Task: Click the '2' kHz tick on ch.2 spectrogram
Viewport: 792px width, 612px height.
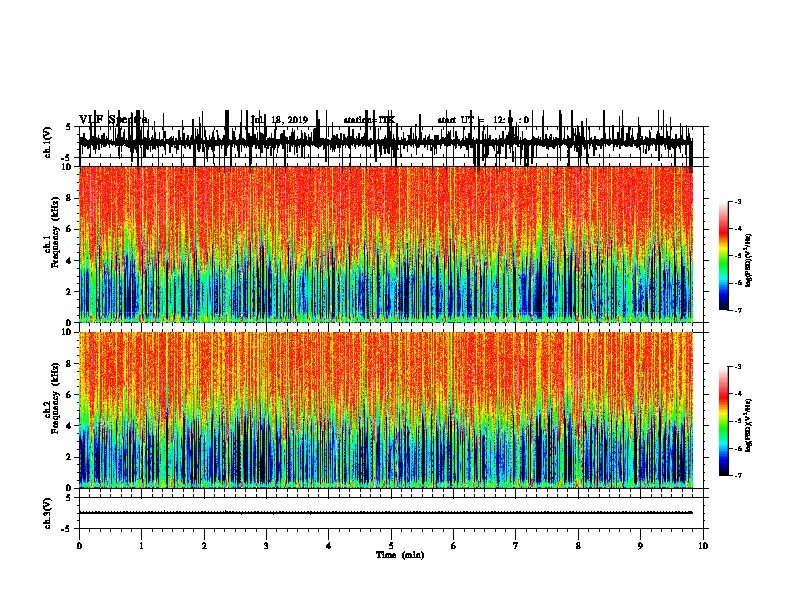Action: (x=69, y=457)
